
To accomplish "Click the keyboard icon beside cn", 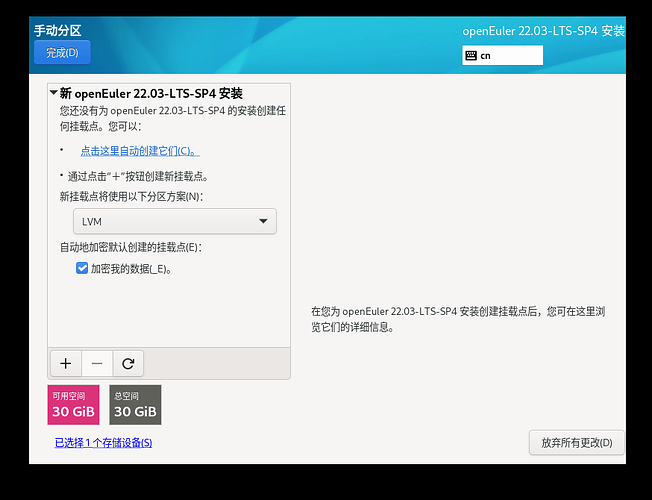I will pos(470,56).
